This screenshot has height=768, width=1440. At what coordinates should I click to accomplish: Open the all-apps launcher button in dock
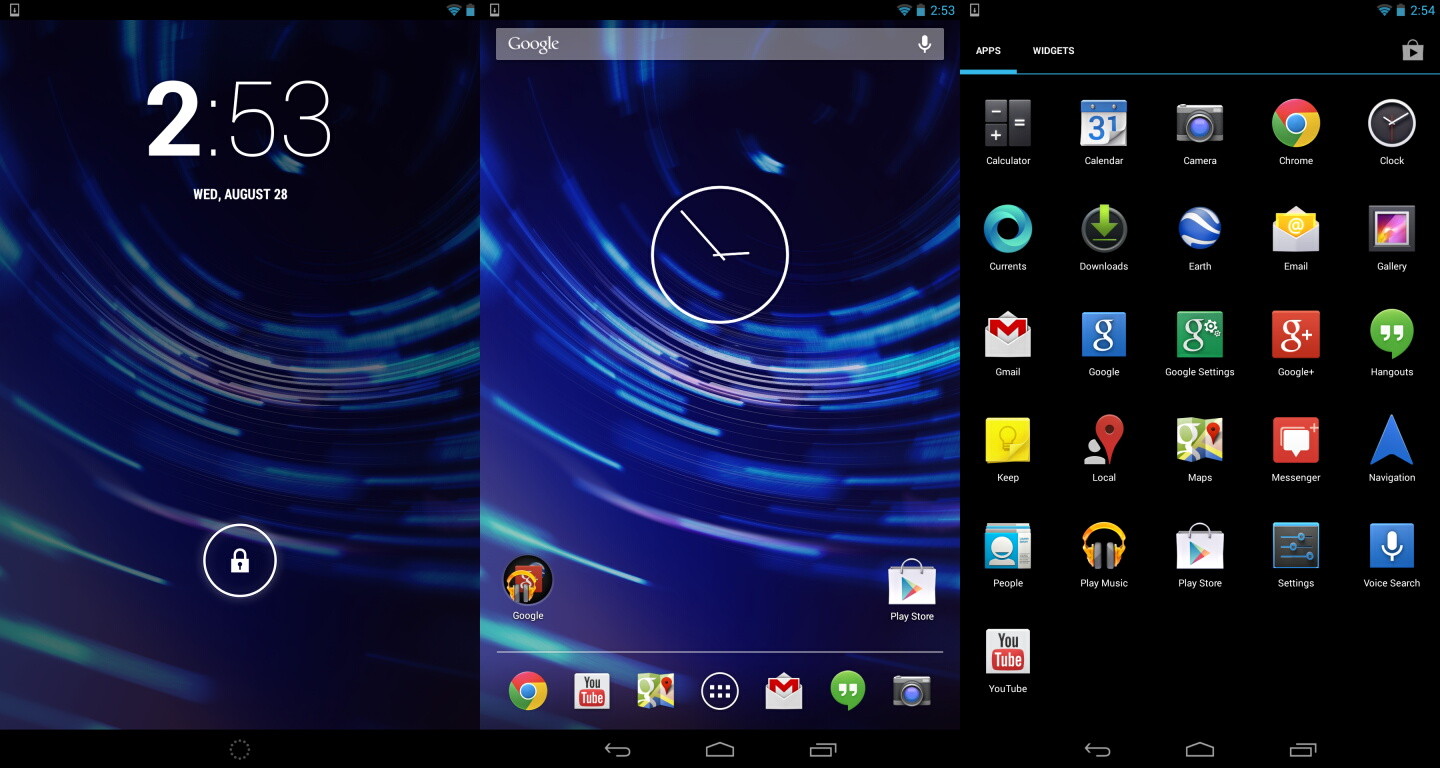pos(720,691)
